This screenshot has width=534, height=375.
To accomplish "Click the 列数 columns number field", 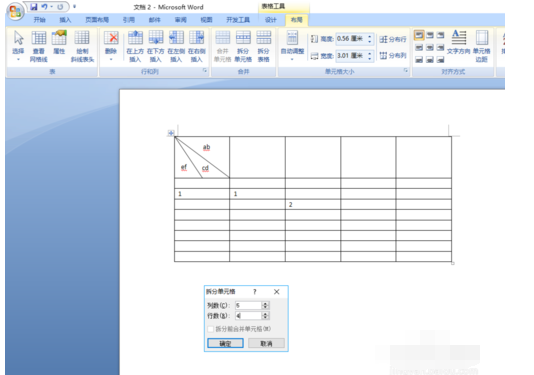I will (x=249, y=305).
